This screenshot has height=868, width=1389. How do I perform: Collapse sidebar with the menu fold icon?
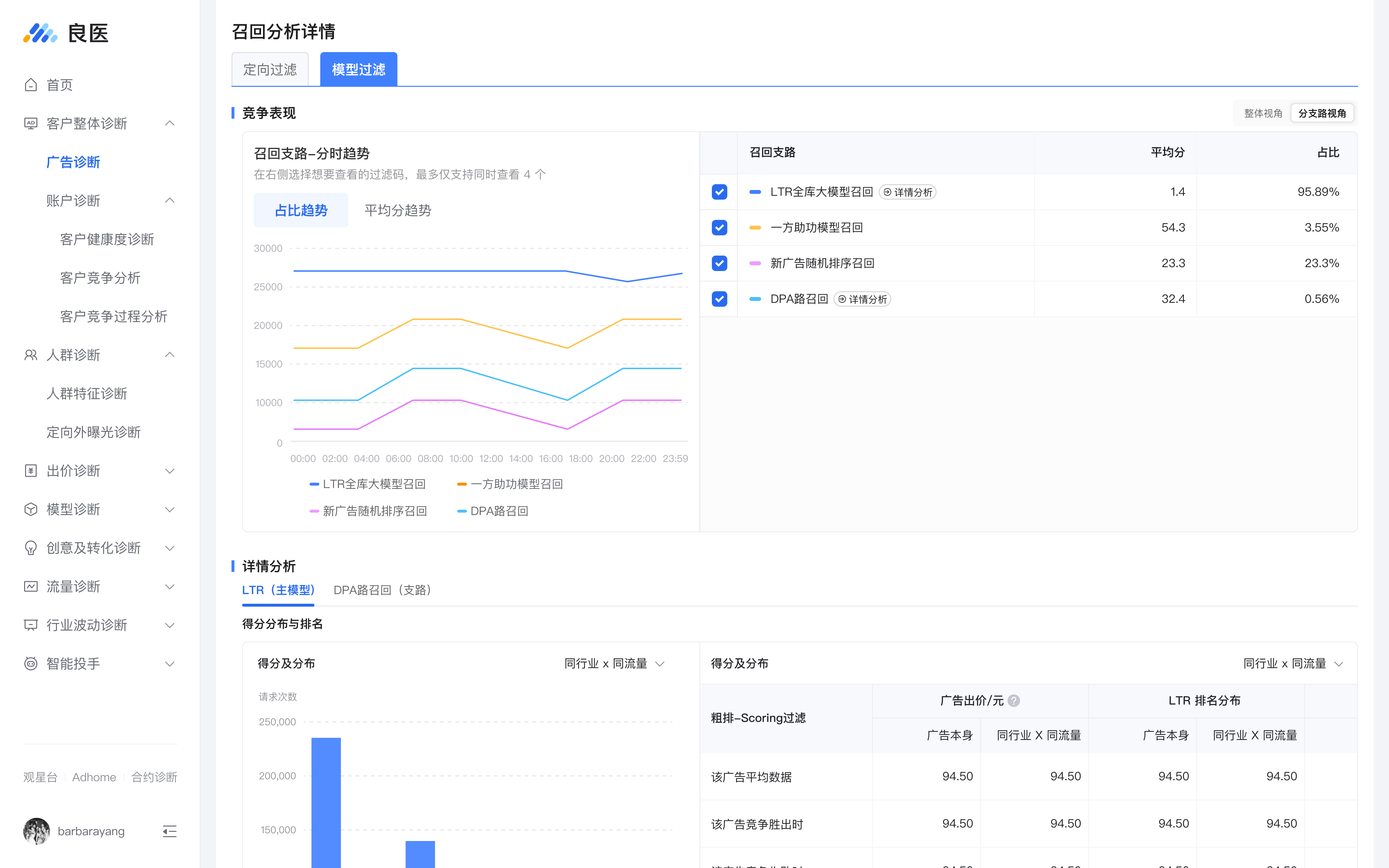(x=169, y=831)
